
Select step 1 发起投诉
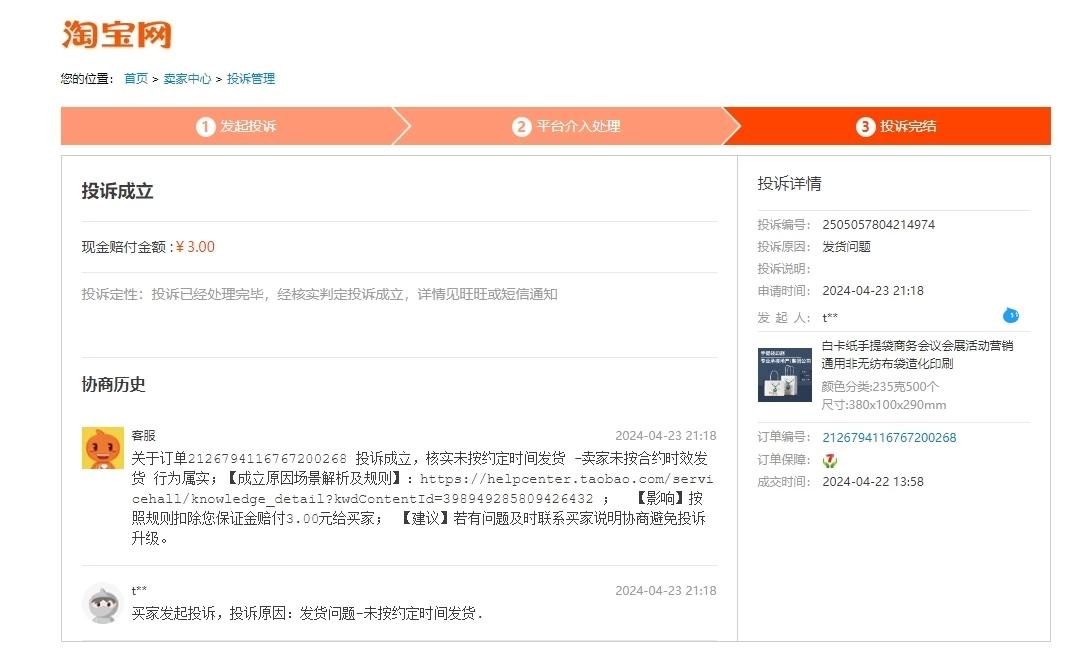235,126
